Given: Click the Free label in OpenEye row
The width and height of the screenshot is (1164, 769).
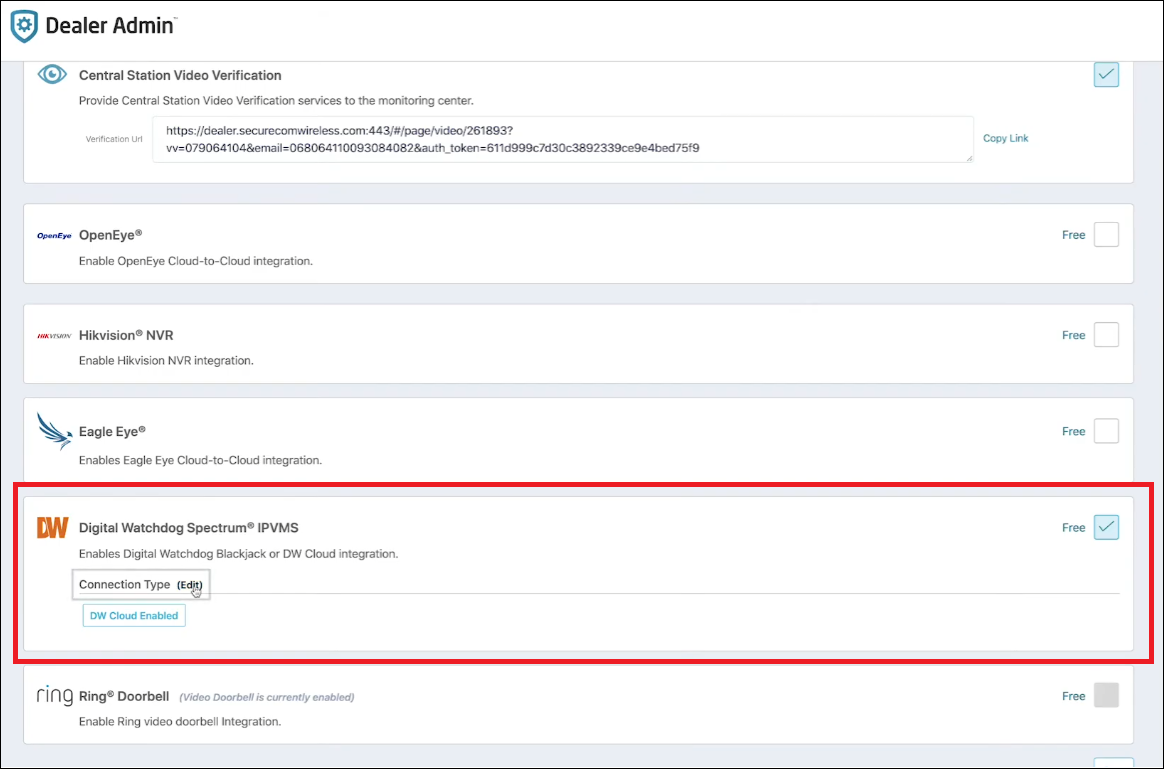Looking at the screenshot, I should [1073, 235].
